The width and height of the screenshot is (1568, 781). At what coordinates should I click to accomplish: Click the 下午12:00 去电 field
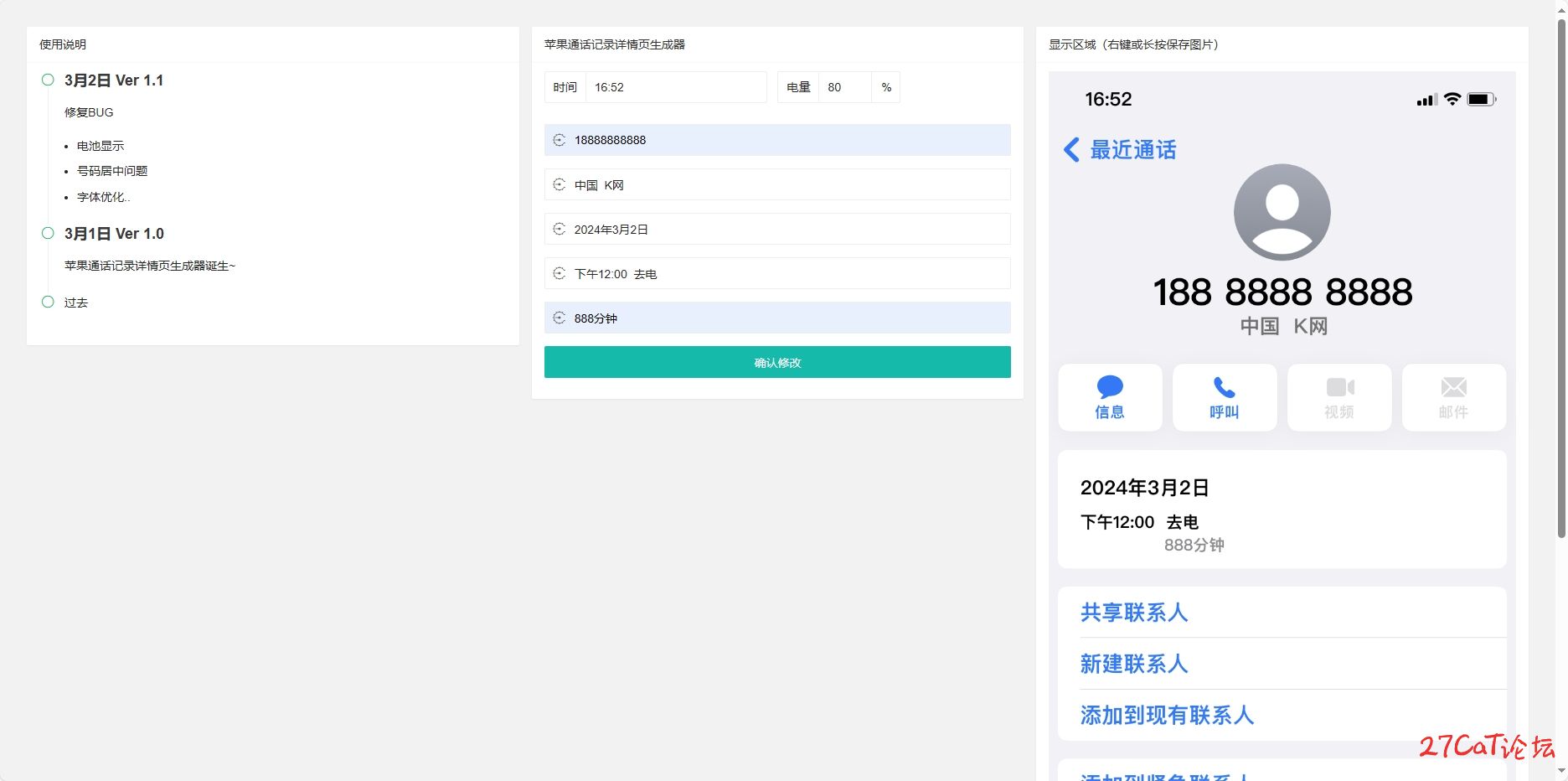pos(777,273)
